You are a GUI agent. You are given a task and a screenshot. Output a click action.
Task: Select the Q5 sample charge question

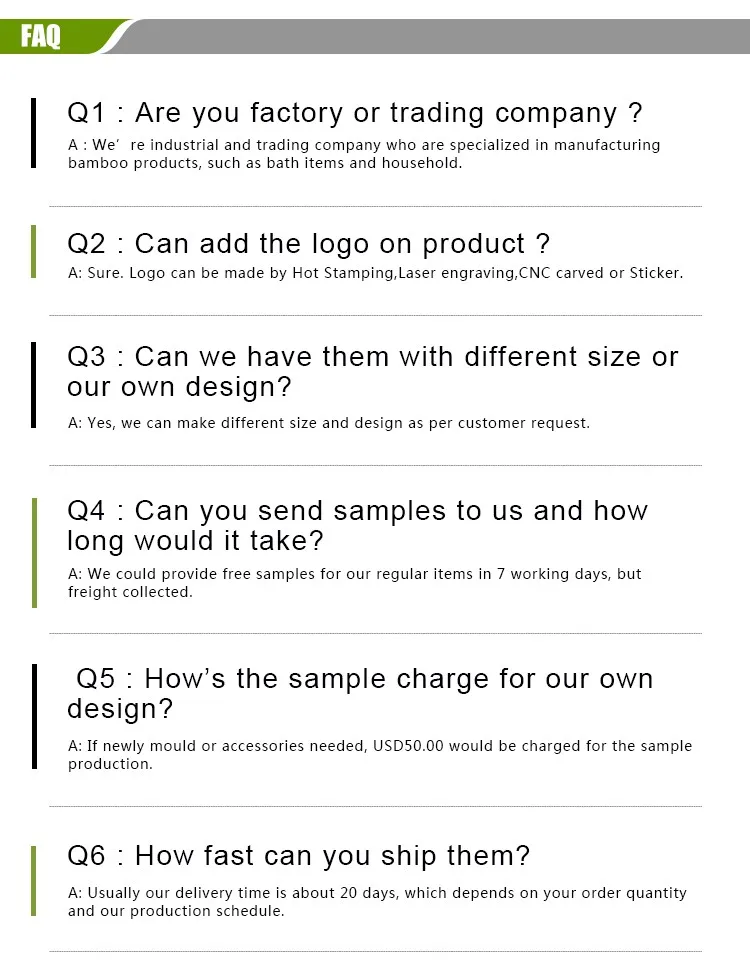coord(359,694)
